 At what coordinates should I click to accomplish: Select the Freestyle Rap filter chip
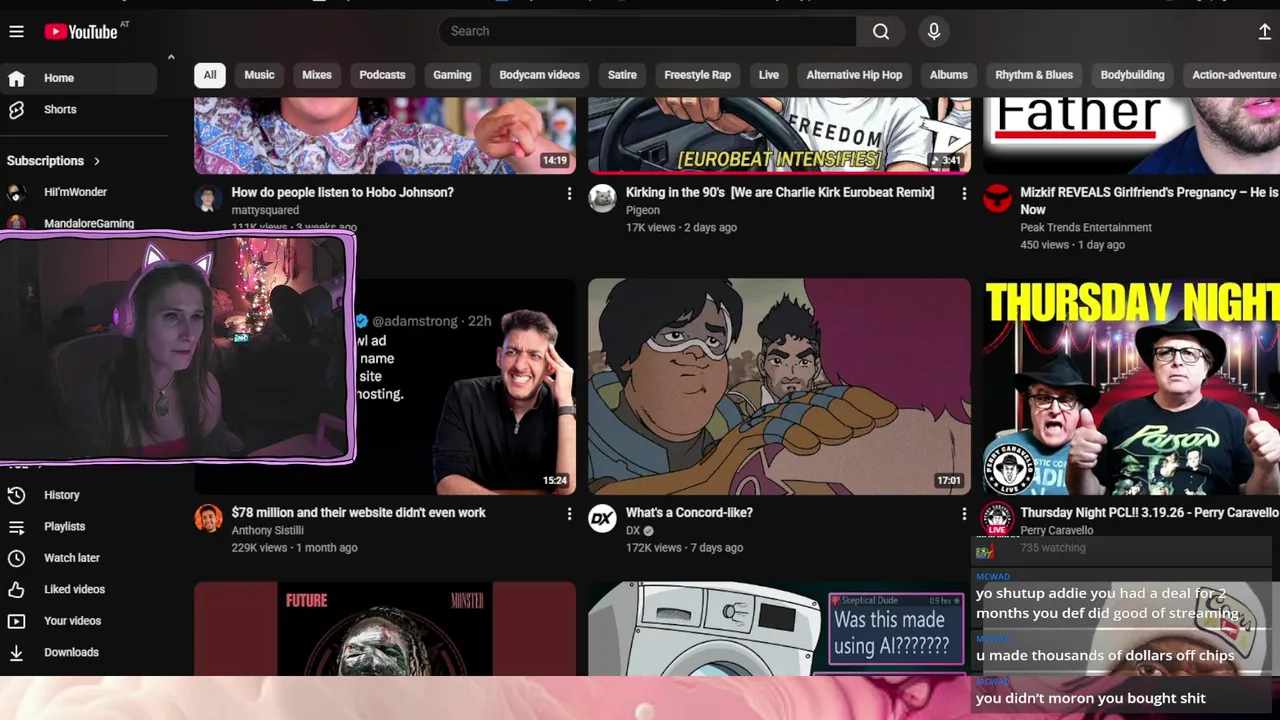point(697,75)
